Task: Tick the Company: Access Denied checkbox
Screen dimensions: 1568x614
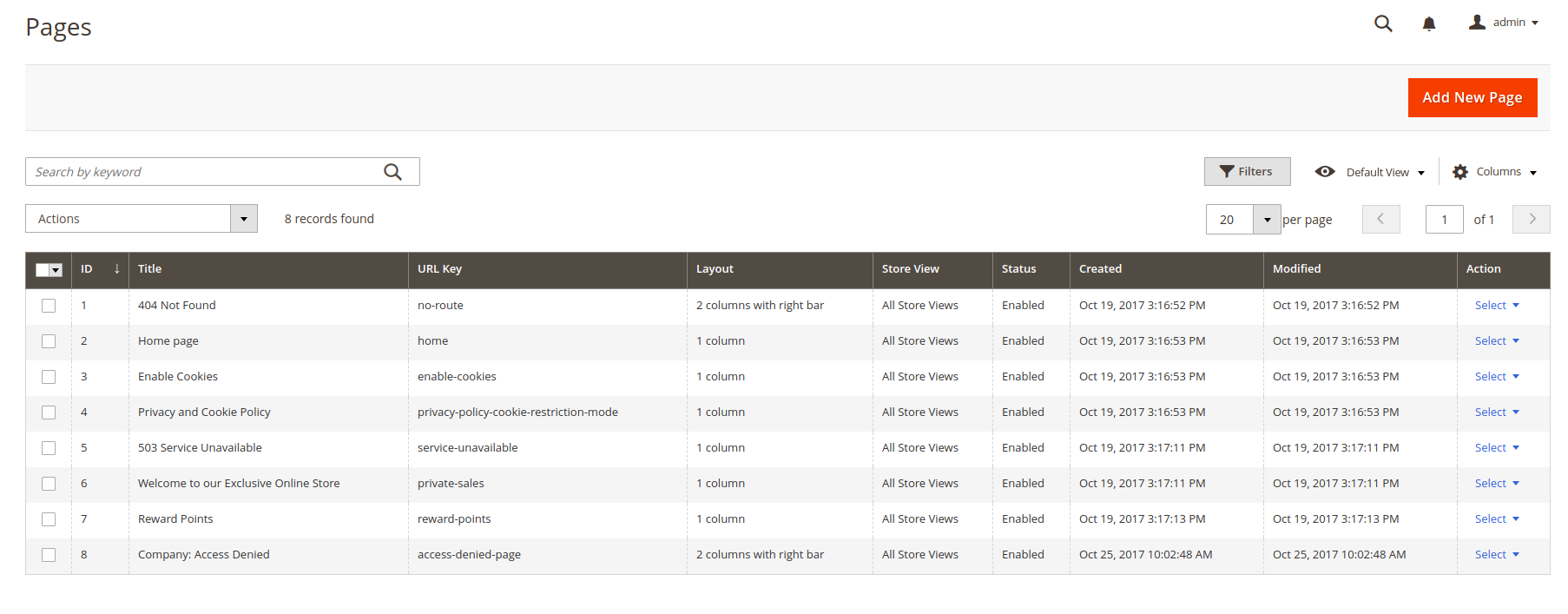Action: click(x=49, y=555)
